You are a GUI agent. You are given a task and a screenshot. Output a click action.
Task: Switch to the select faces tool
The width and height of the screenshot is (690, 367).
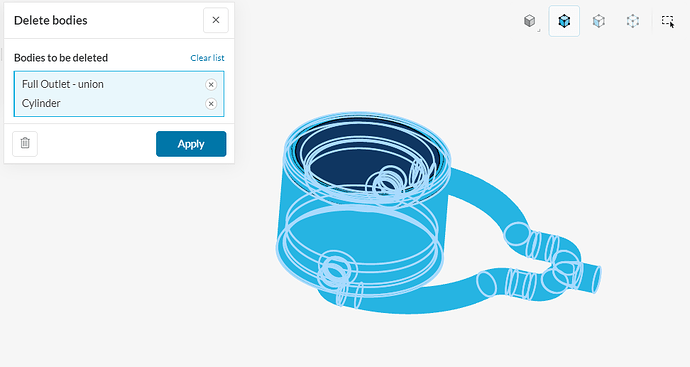pos(598,21)
